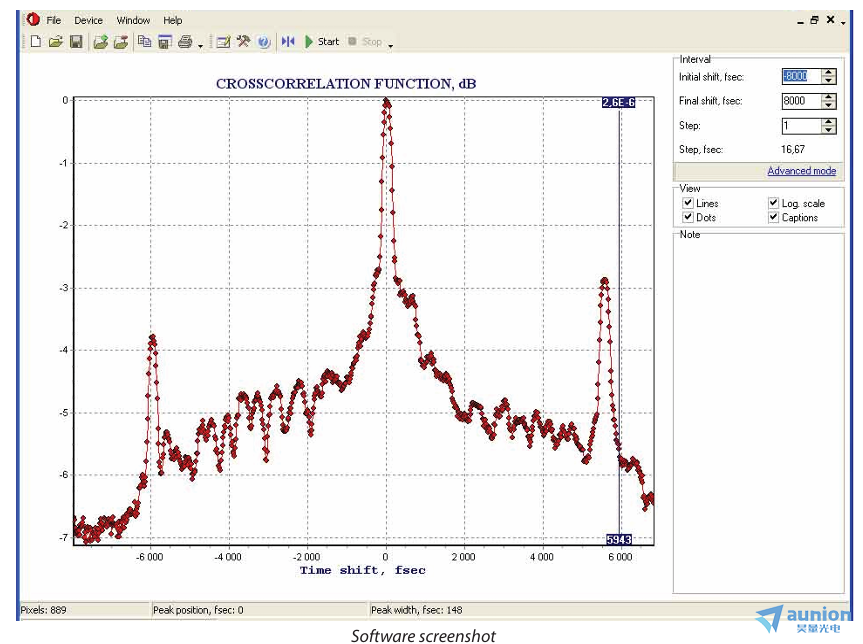Uncheck the Lines view checkbox
The width and height of the screenshot is (863, 644).
coord(688,204)
